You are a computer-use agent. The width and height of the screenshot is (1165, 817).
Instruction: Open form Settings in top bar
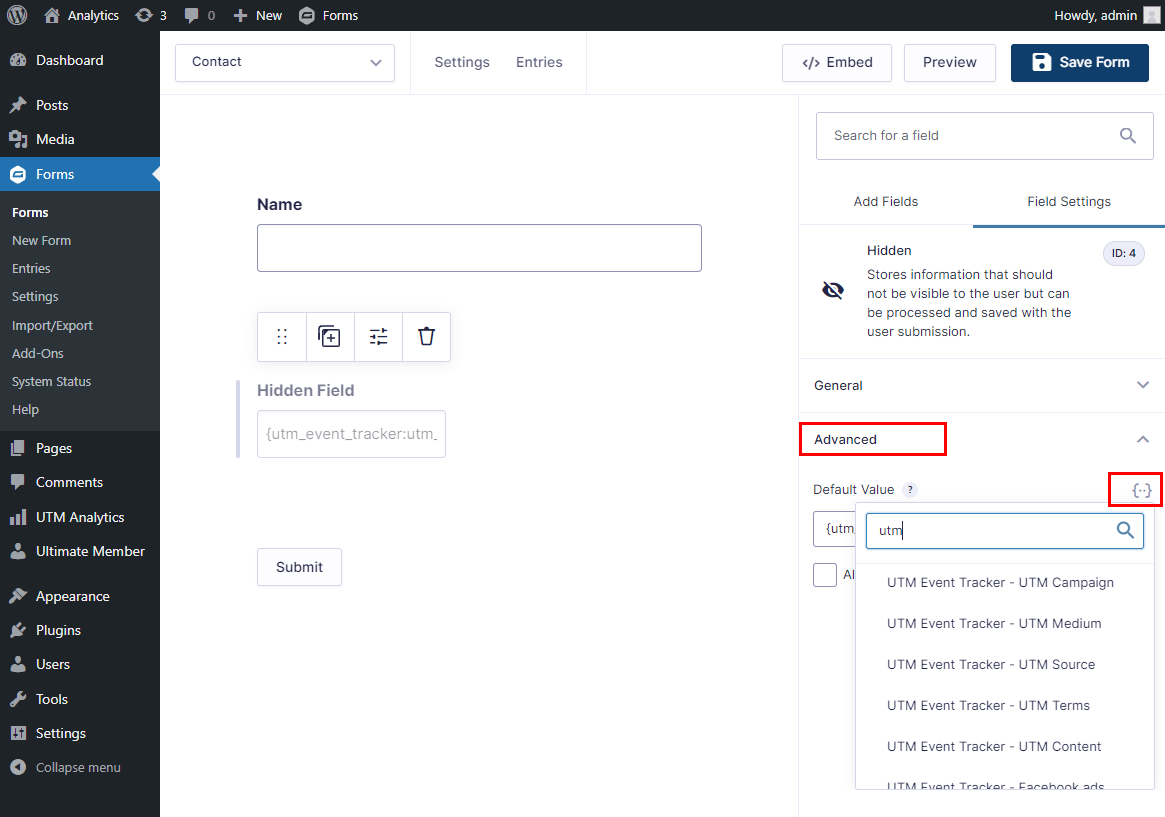462,62
